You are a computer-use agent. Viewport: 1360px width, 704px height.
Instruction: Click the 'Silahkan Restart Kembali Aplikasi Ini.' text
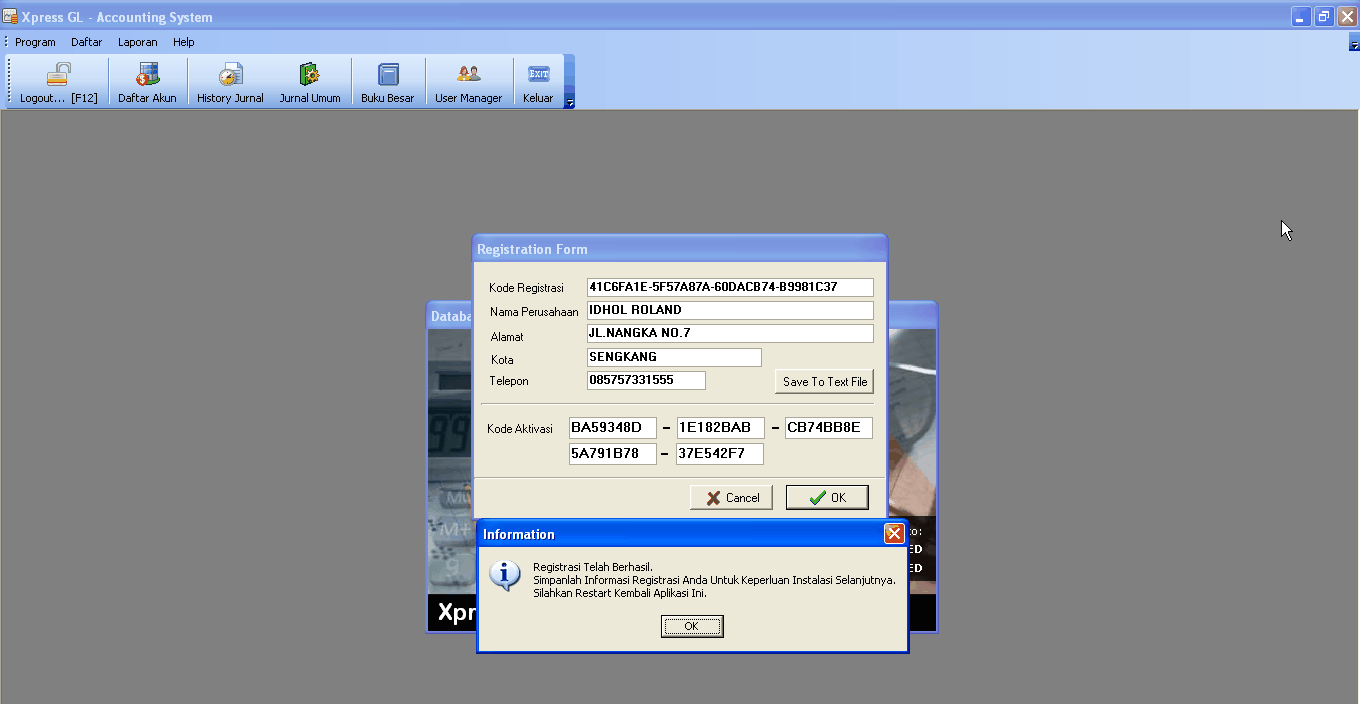tap(620, 592)
